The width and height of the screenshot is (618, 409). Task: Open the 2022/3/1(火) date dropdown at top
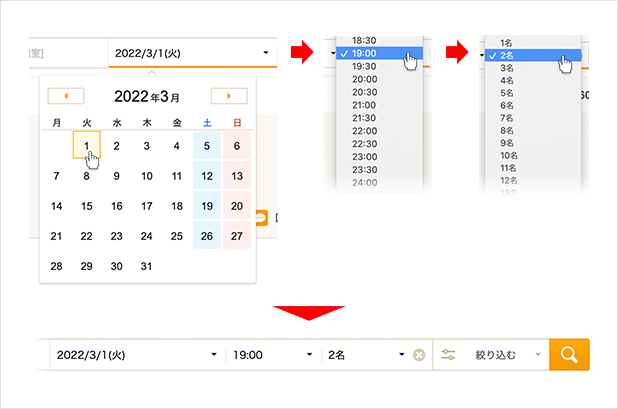click(190, 52)
